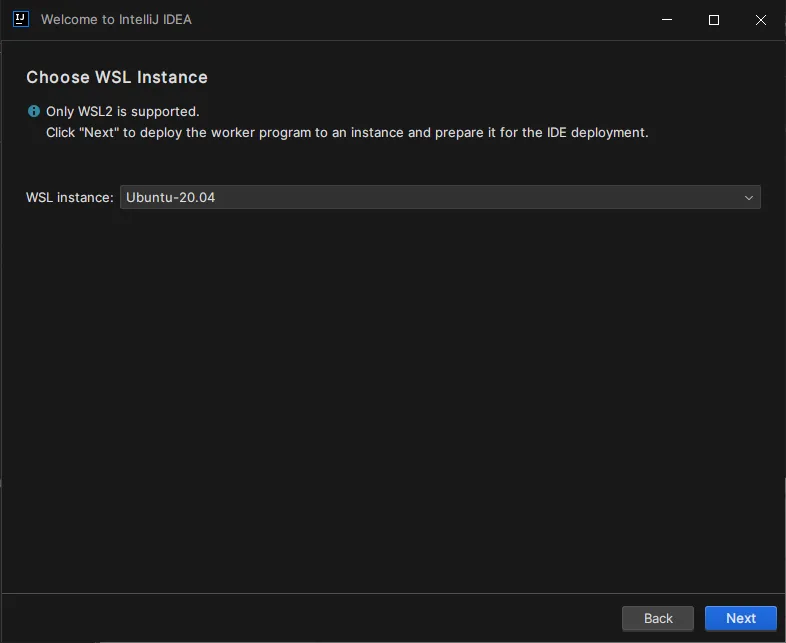786x643 pixels.
Task: Minimize the Welcome to IntelliJ IDEA window
Action: coord(667,20)
